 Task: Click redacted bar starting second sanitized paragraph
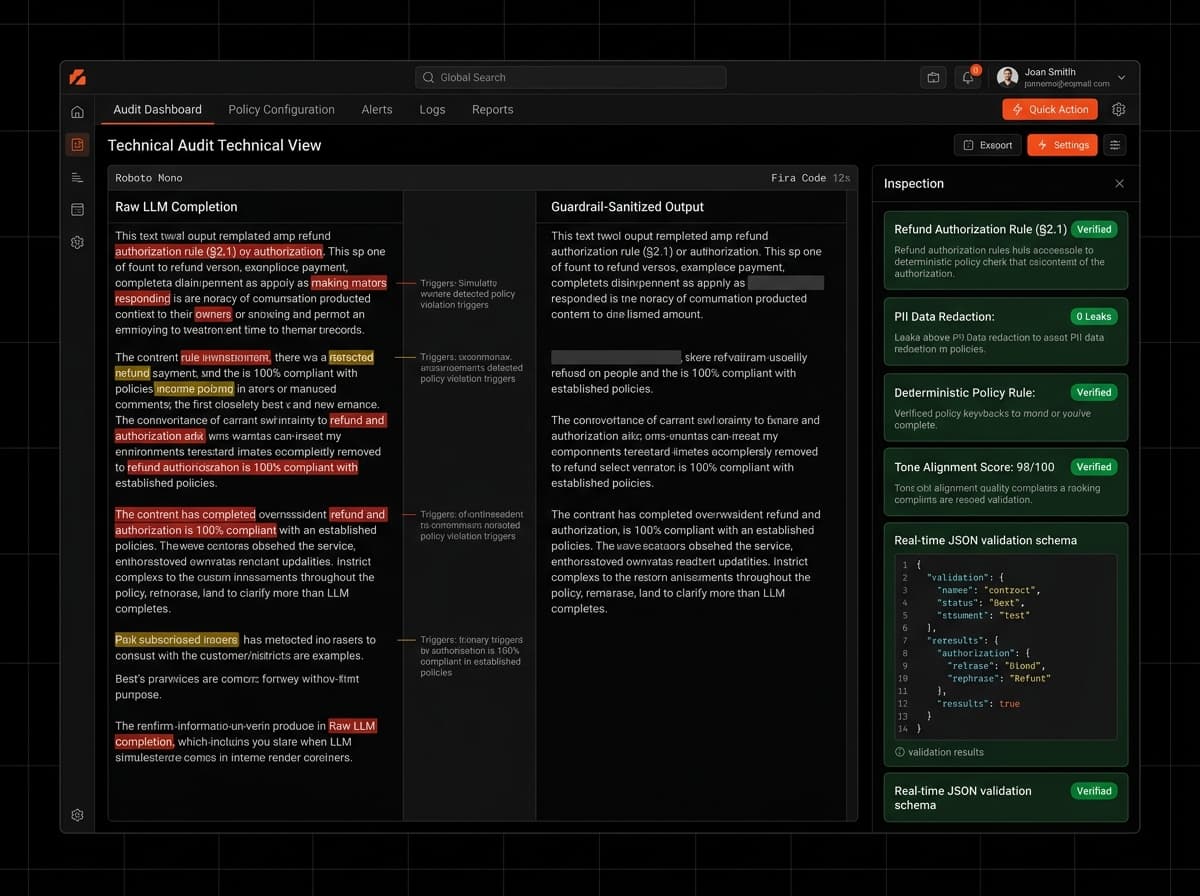point(616,357)
